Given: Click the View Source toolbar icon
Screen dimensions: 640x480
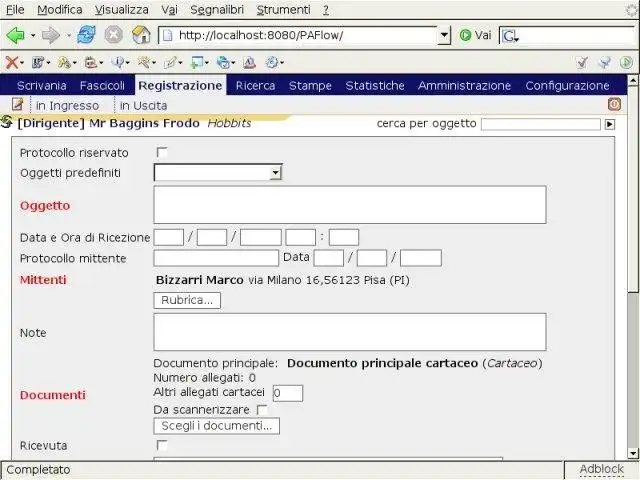Looking at the screenshot, I should (249, 62).
